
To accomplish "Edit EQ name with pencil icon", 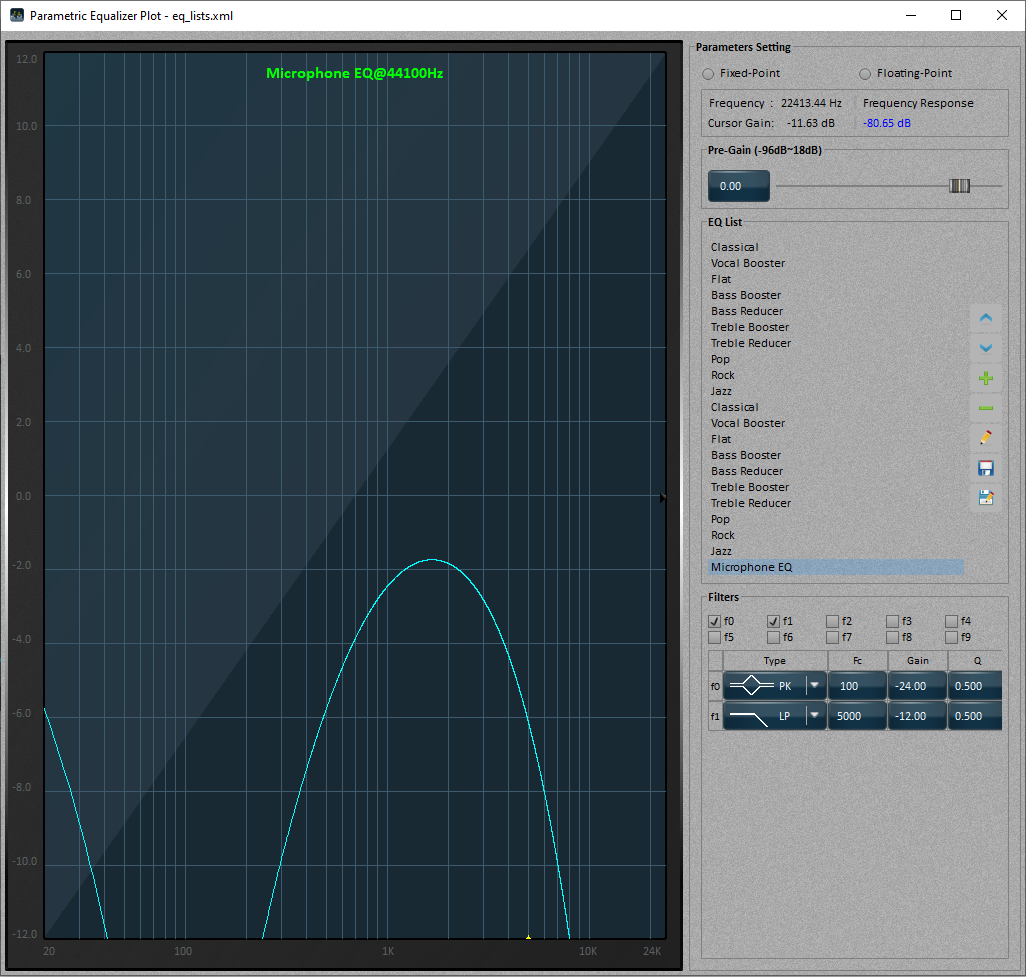I will click(985, 438).
